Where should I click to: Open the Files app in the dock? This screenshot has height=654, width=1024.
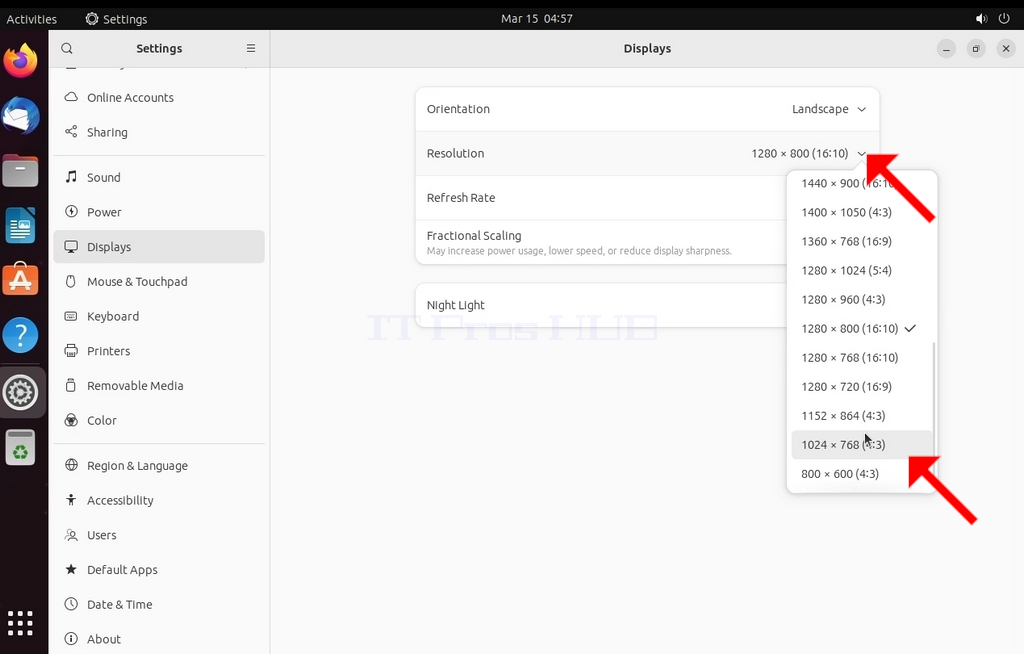21,171
